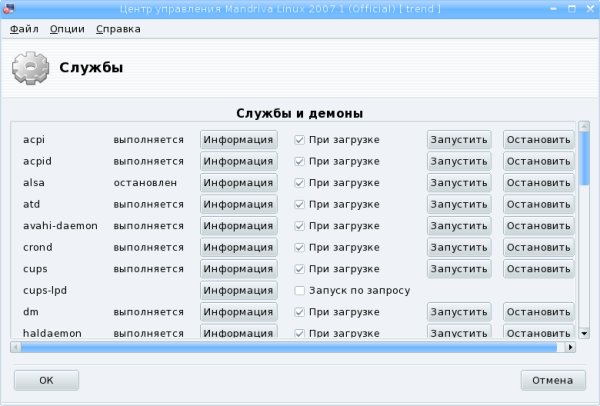Minimize the Mandriva control center window
Viewport: 600px width, 406px height.
tap(553, 8)
